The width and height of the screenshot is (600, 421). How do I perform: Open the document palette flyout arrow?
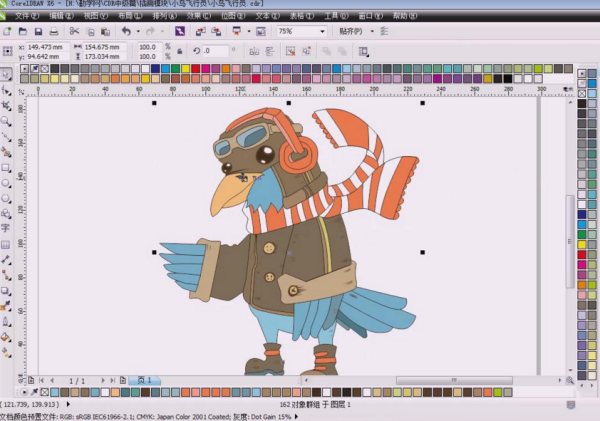tap(24, 392)
